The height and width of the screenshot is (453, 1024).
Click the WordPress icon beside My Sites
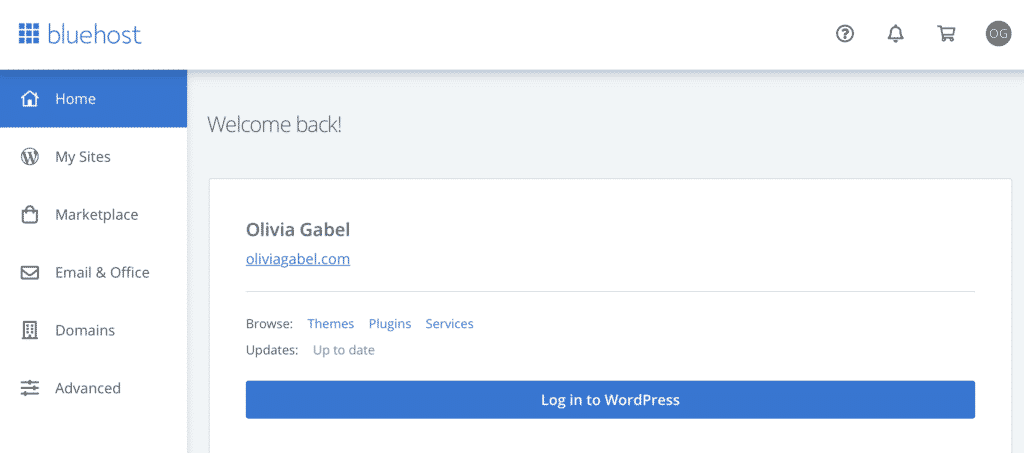click(x=30, y=157)
